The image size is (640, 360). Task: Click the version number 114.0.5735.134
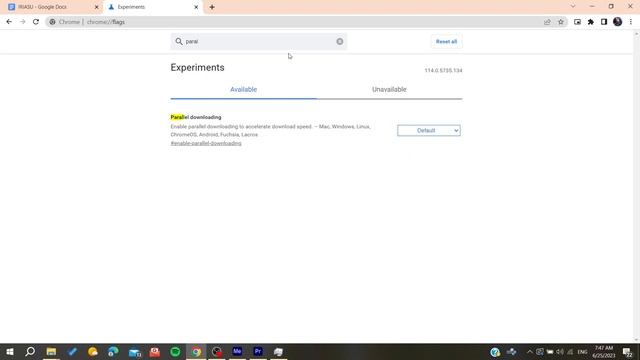[443, 71]
